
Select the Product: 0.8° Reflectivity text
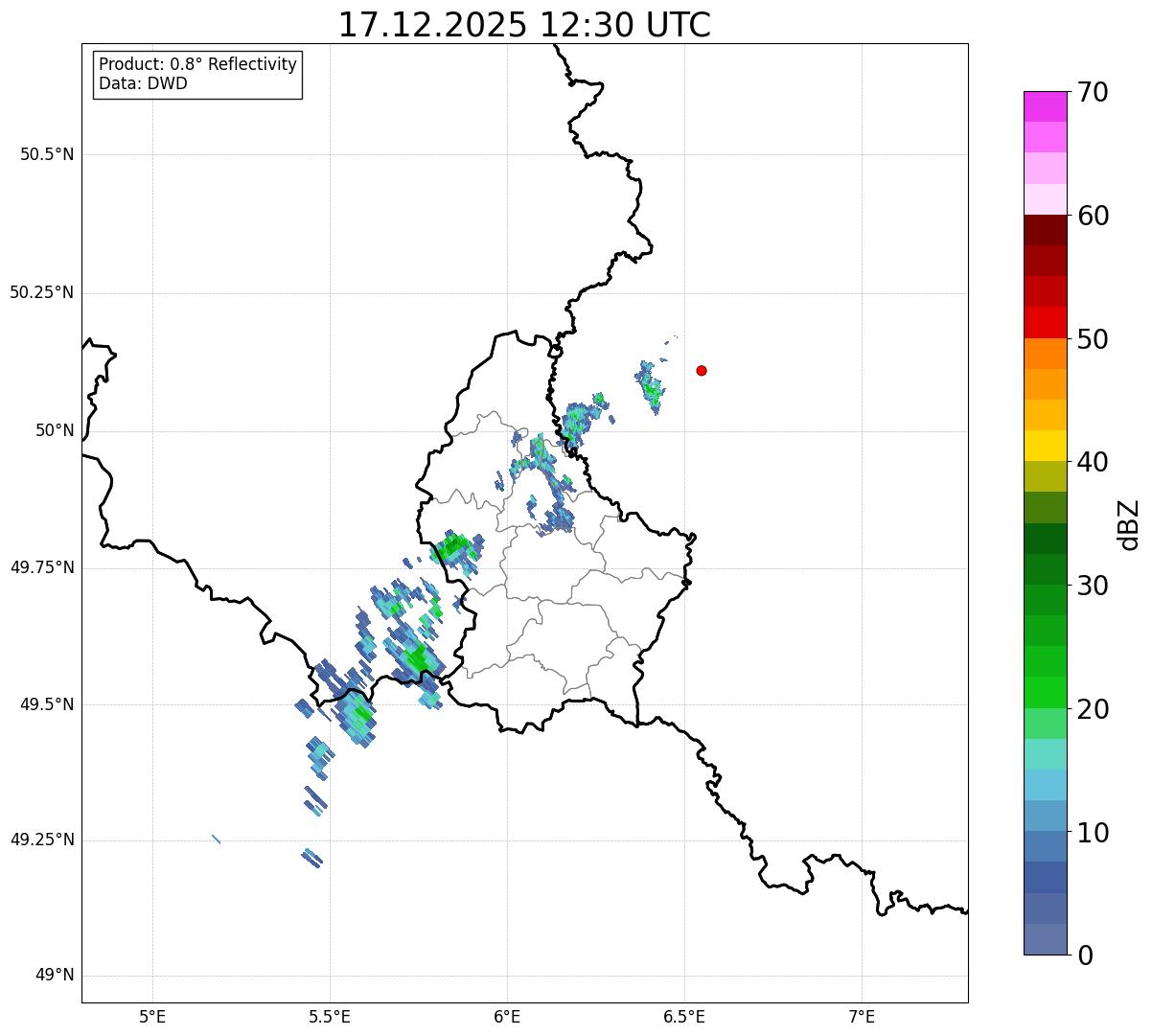point(197,64)
